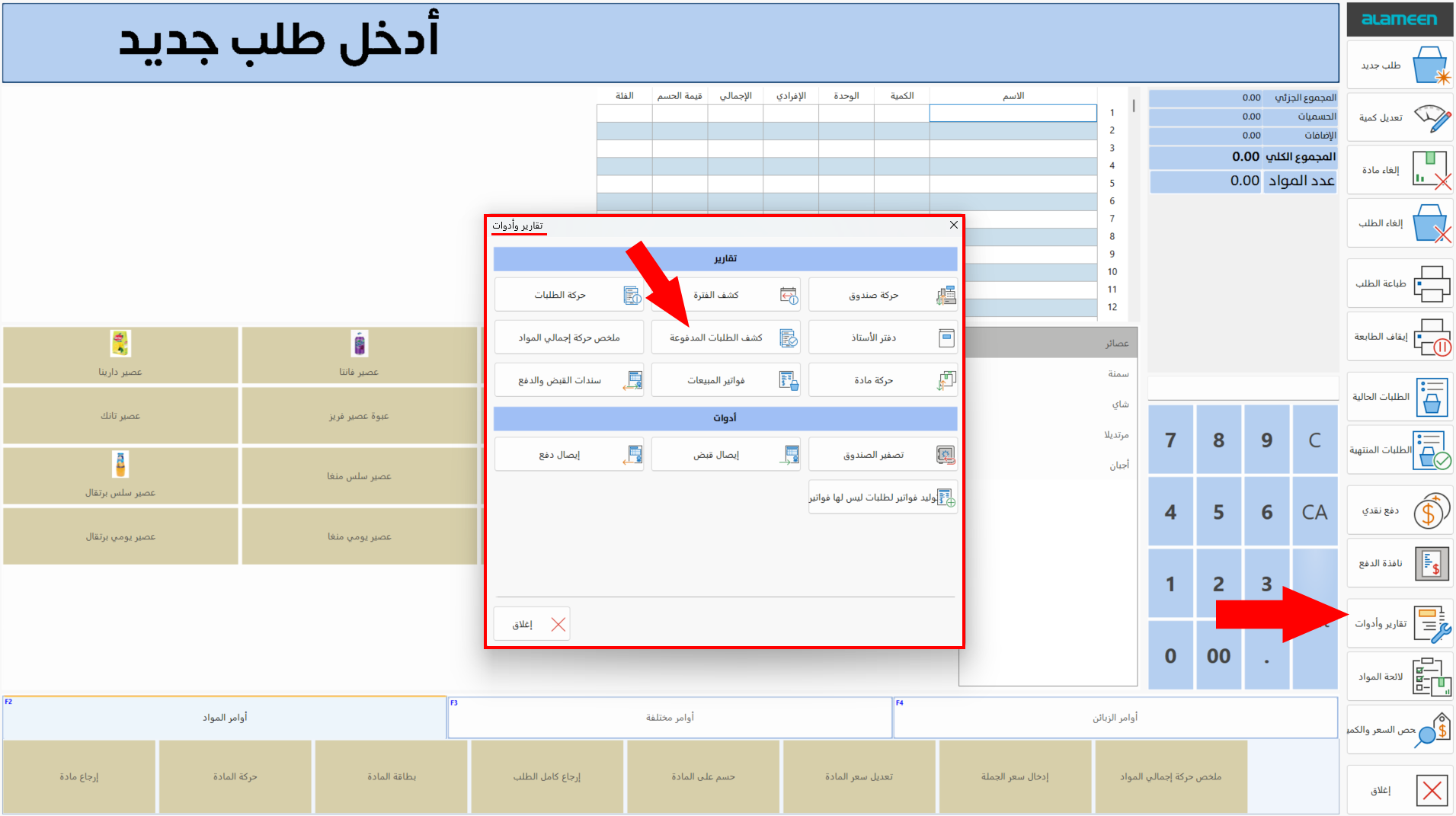
Task: Click the keypad entry field above numbers
Action: click(x=1243, y=389)
